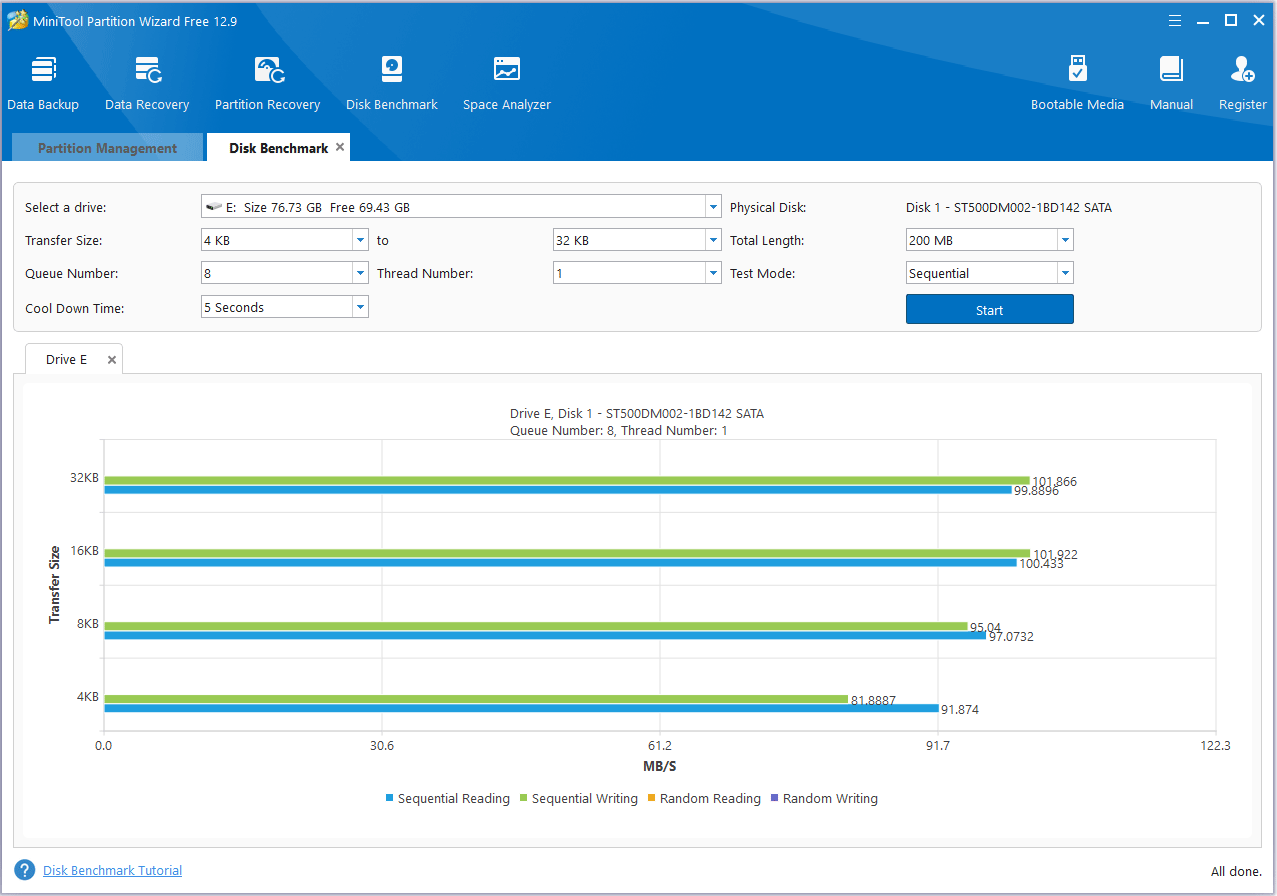
Task: Open the hamburger menu in title bar
Action: click(1174, 19)
